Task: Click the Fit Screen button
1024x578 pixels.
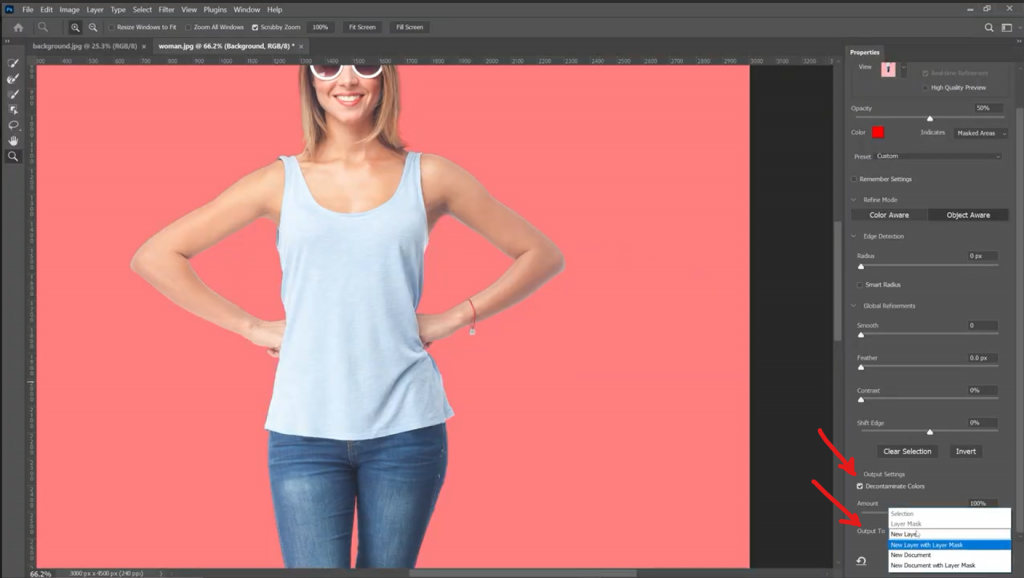Action: tap(362, 27)
